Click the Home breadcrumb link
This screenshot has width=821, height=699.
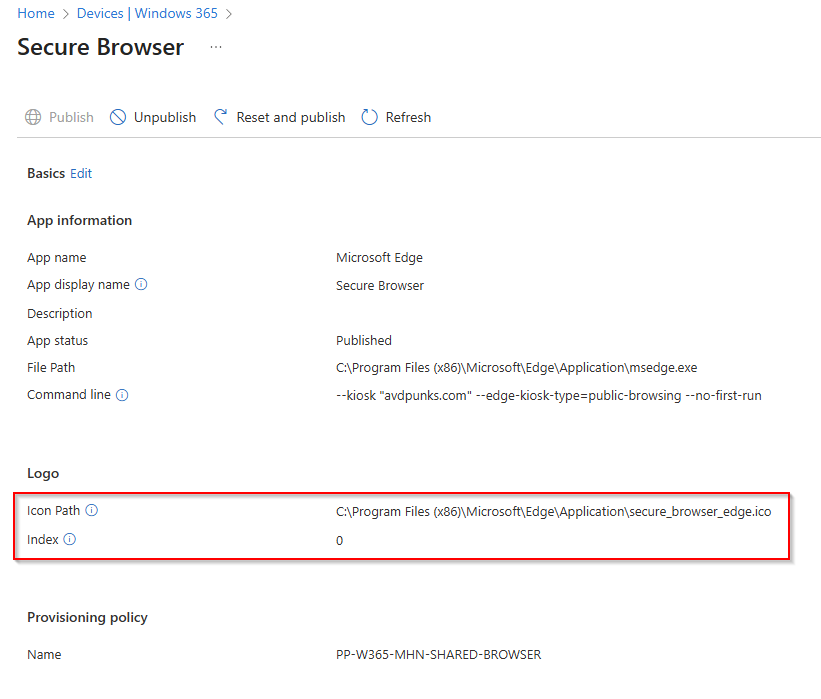tap(36, 13)
